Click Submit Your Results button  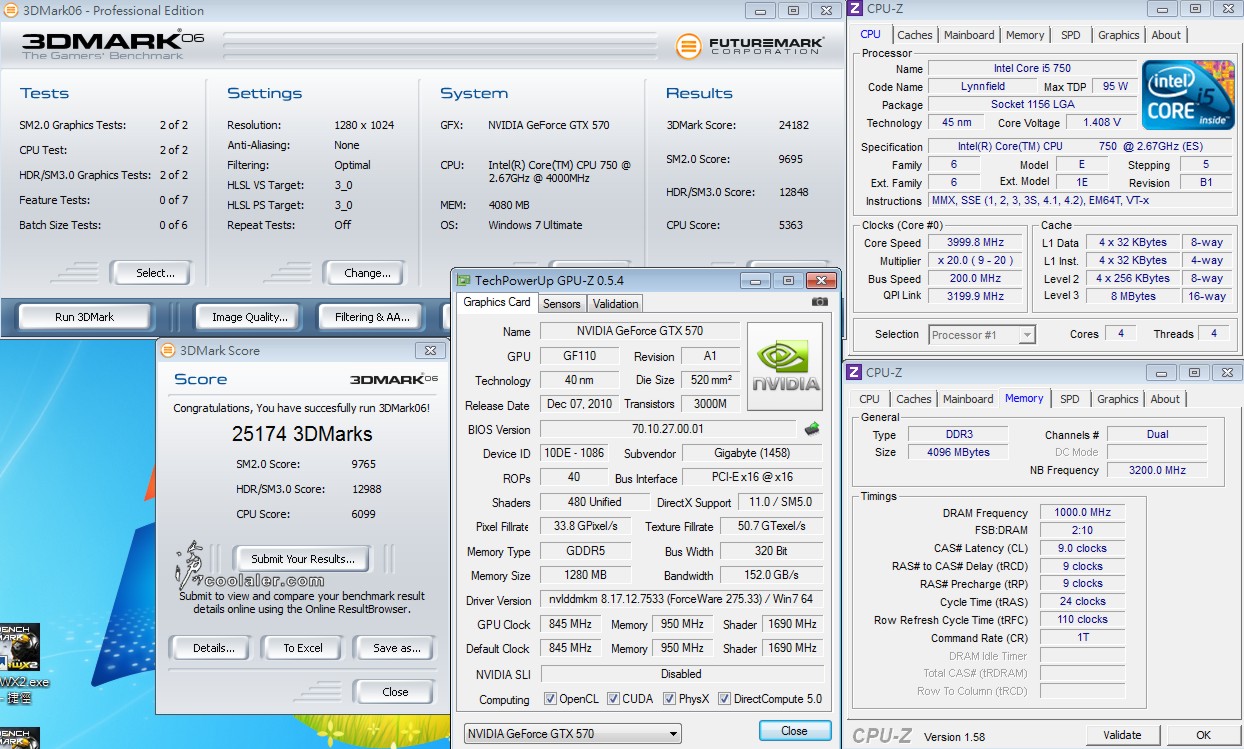pyautogui.click(x=303, y=559)
